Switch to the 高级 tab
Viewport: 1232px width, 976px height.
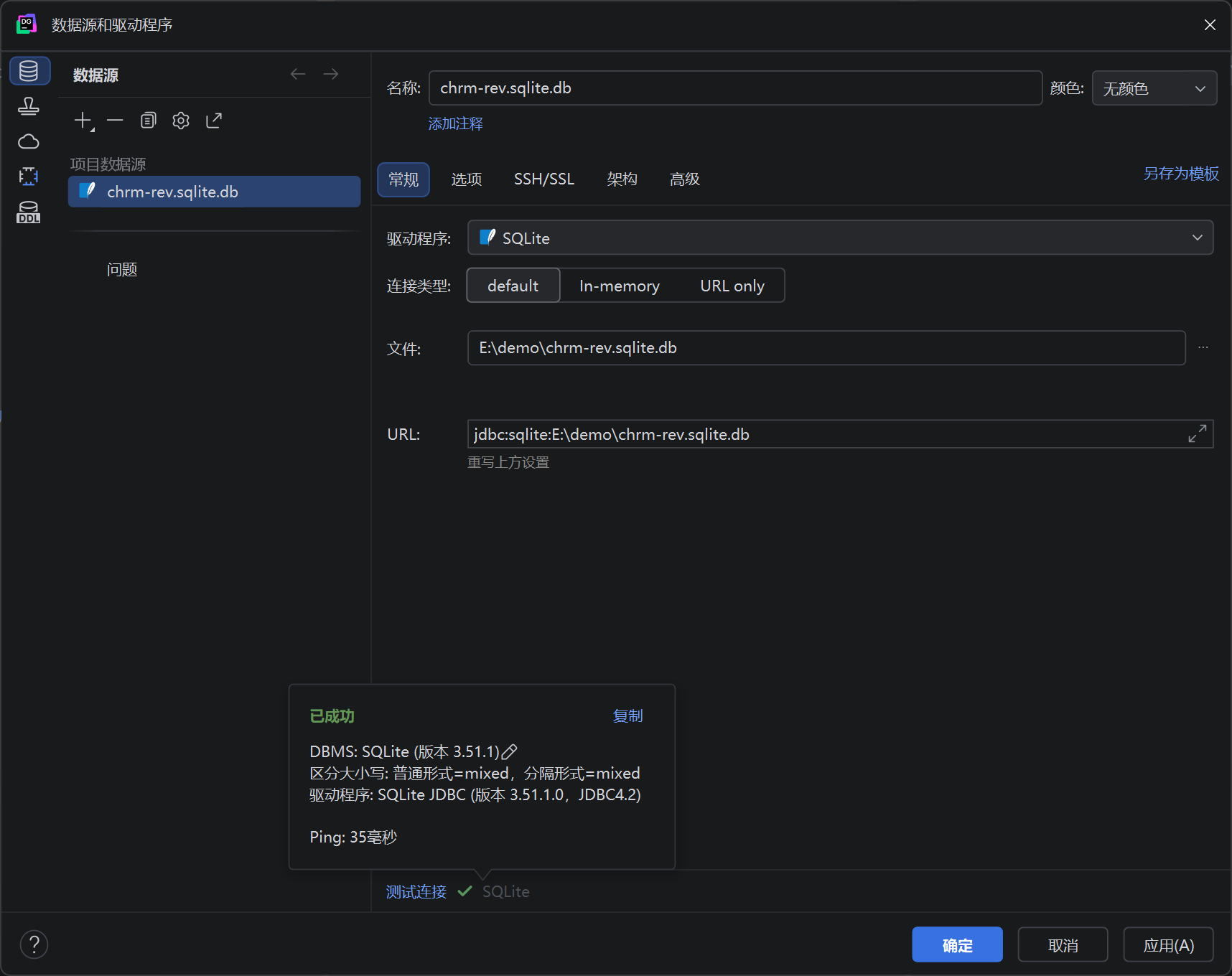[685, 179]
